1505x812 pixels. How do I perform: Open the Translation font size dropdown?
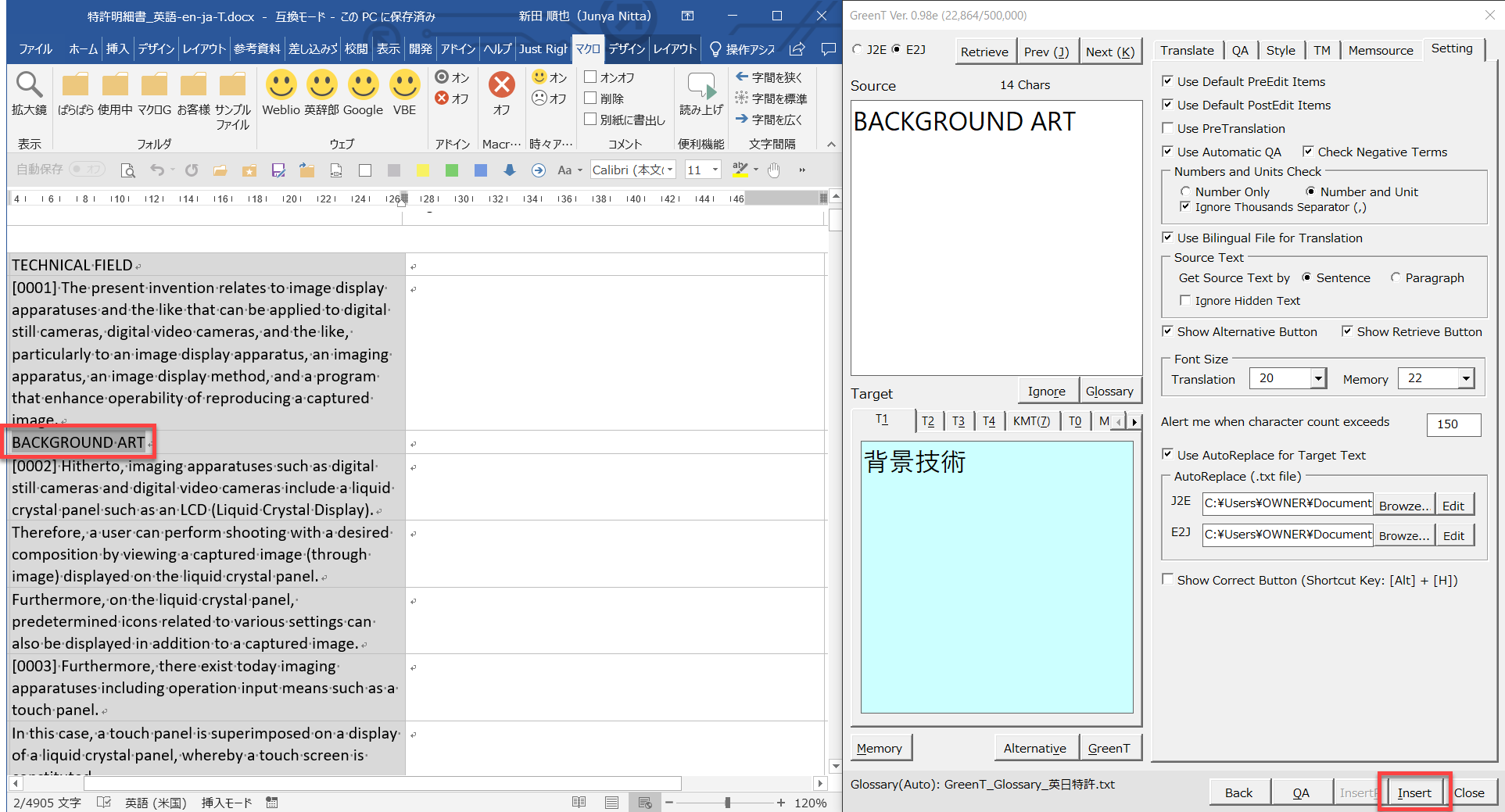pos(1318,378)
